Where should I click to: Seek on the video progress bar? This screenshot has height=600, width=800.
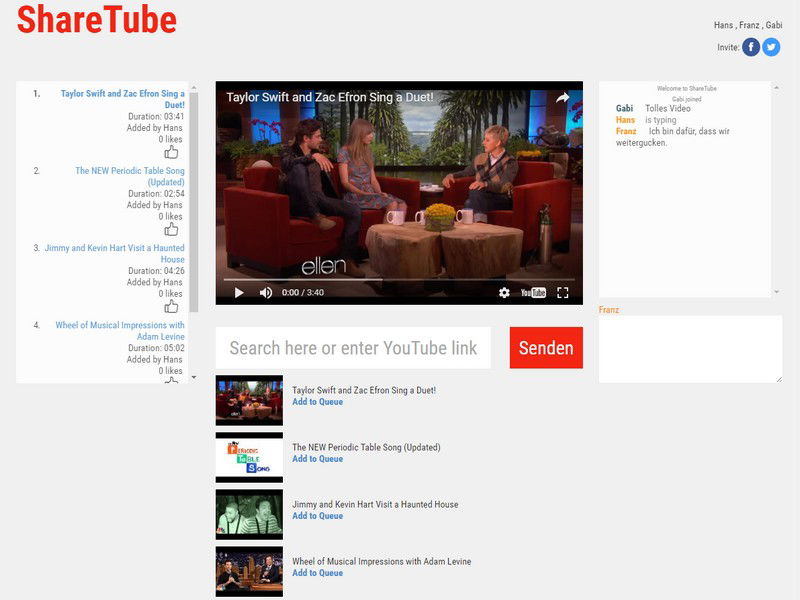[x=399, y=280]
